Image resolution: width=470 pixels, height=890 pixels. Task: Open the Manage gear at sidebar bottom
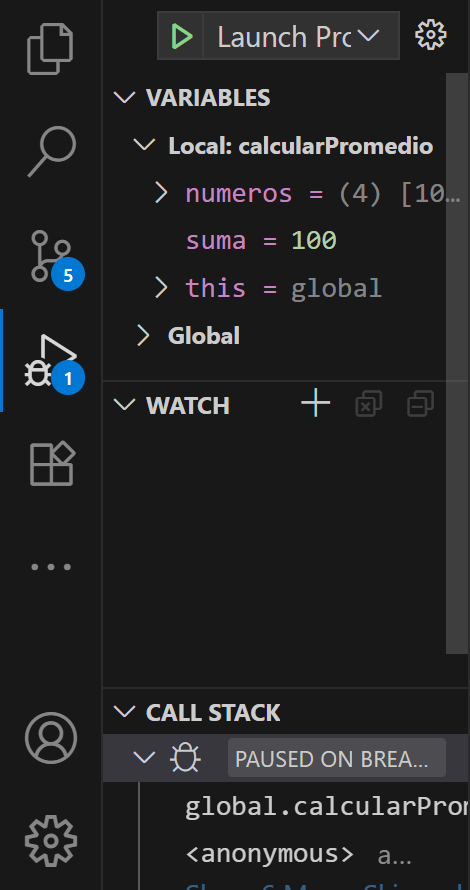(x=51, y=841)
